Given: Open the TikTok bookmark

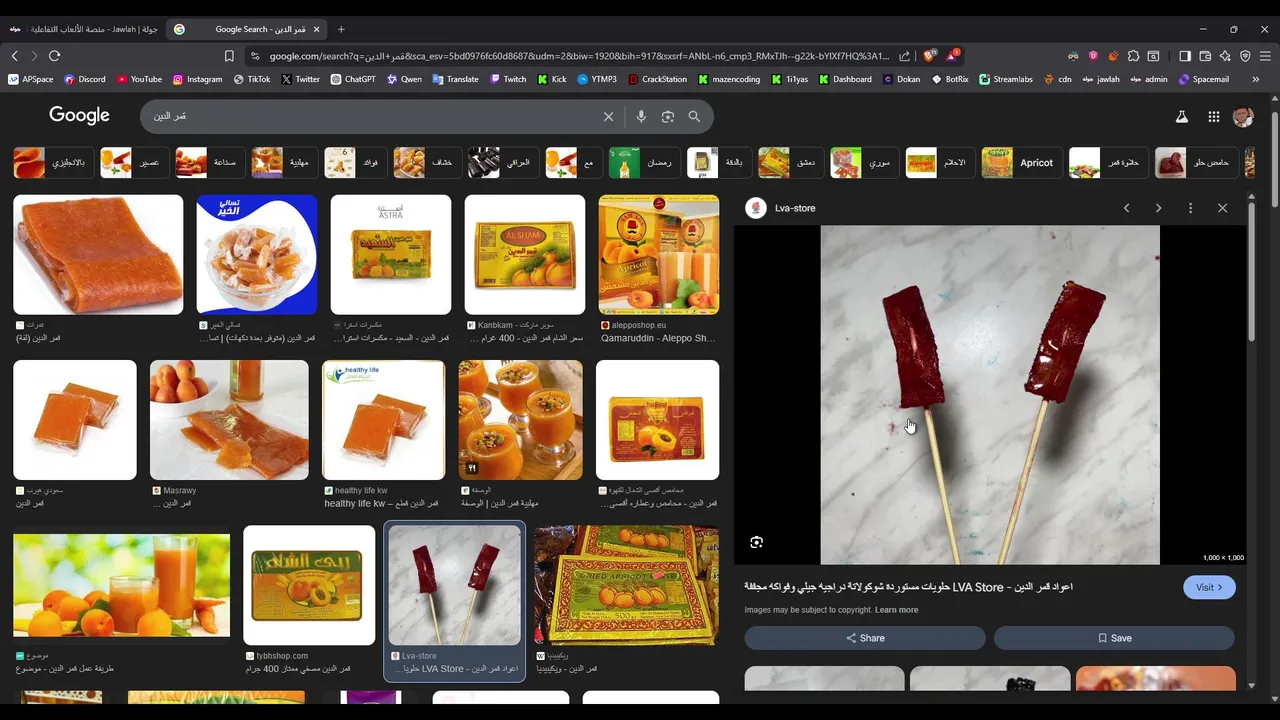Looking at the screenshot, I should pos(252,79).
